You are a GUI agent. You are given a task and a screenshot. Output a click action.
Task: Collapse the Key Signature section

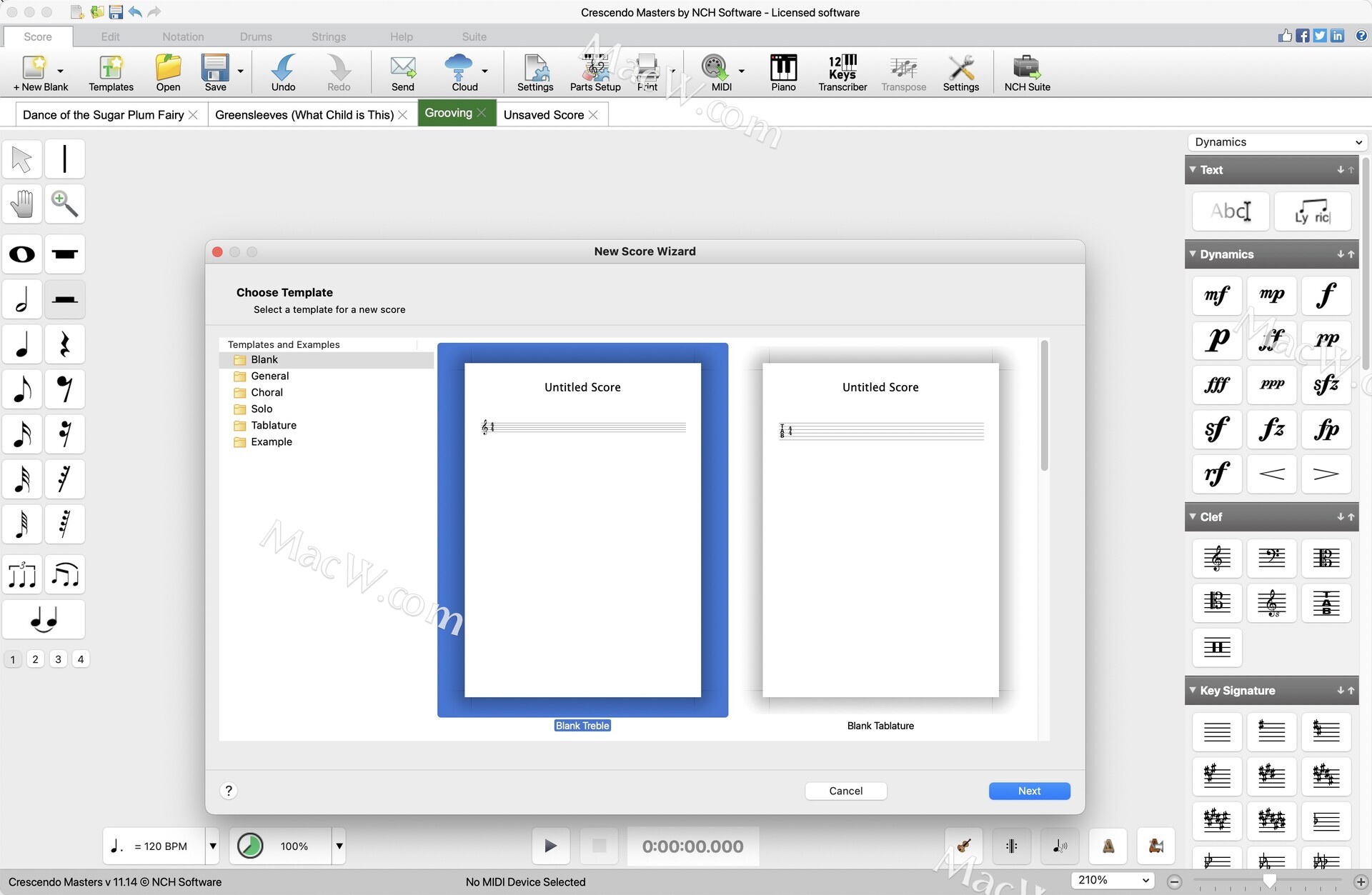pyautogui.click(x=1193, y=691)
